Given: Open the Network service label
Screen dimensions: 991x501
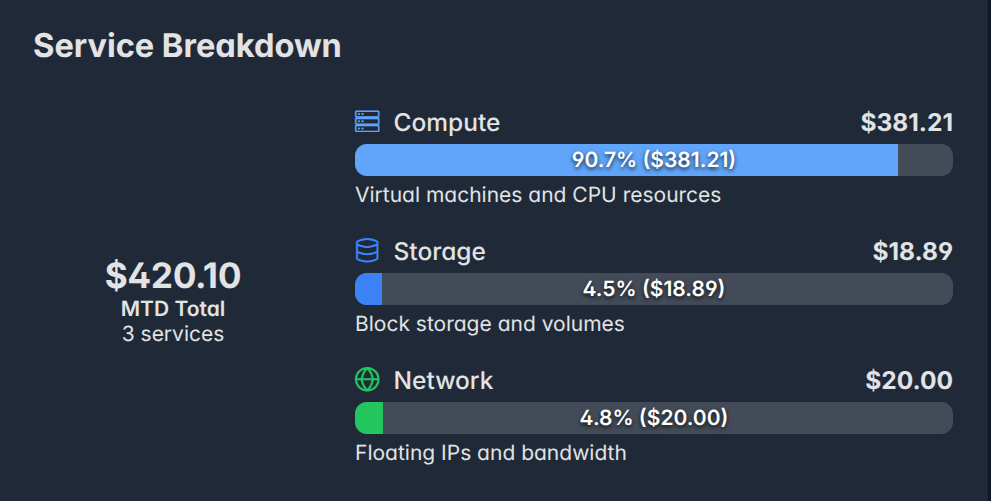Looking at the screenshot, I should 443,380.
